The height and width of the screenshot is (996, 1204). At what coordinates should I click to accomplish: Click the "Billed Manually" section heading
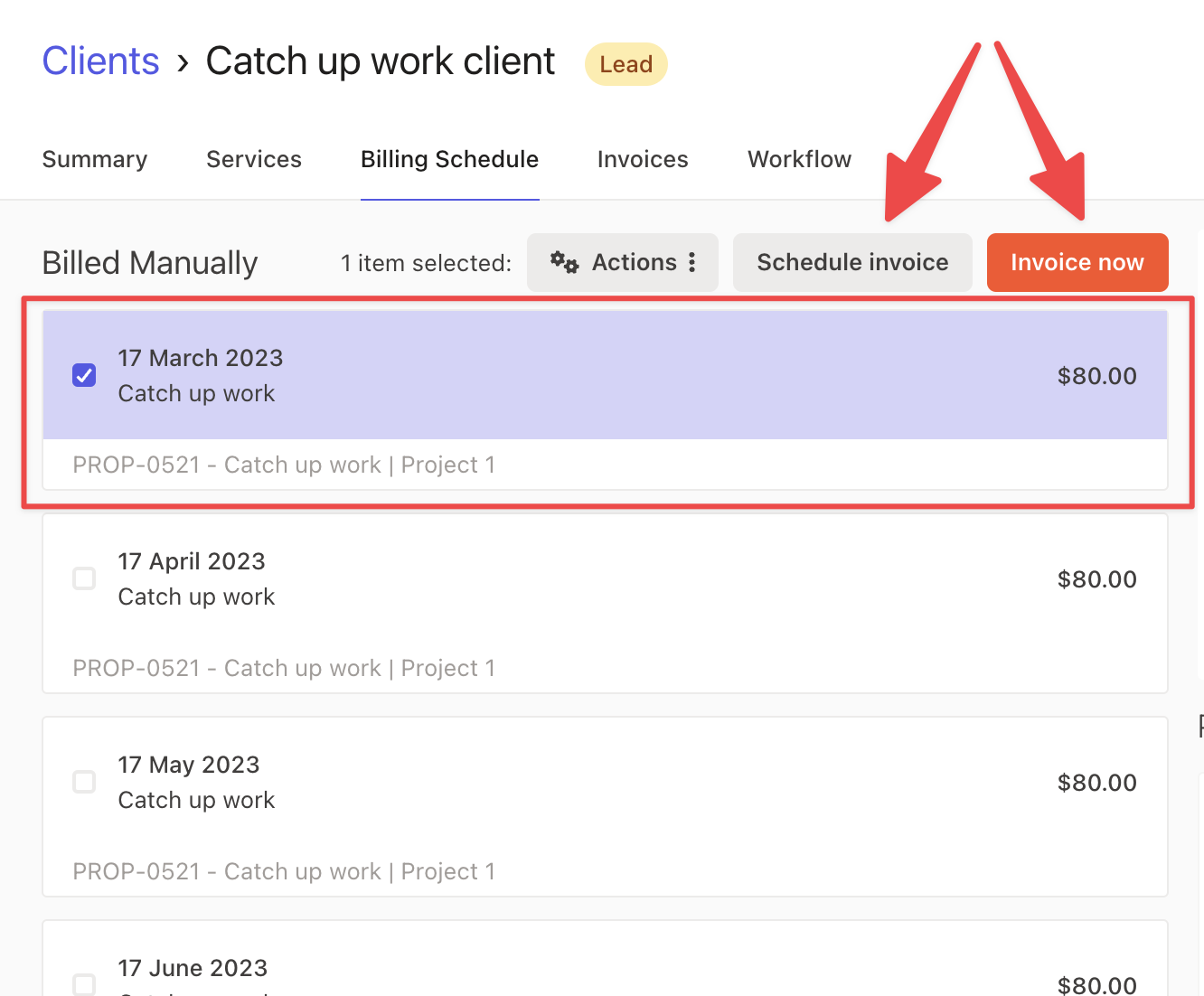(x=150, y=263)
